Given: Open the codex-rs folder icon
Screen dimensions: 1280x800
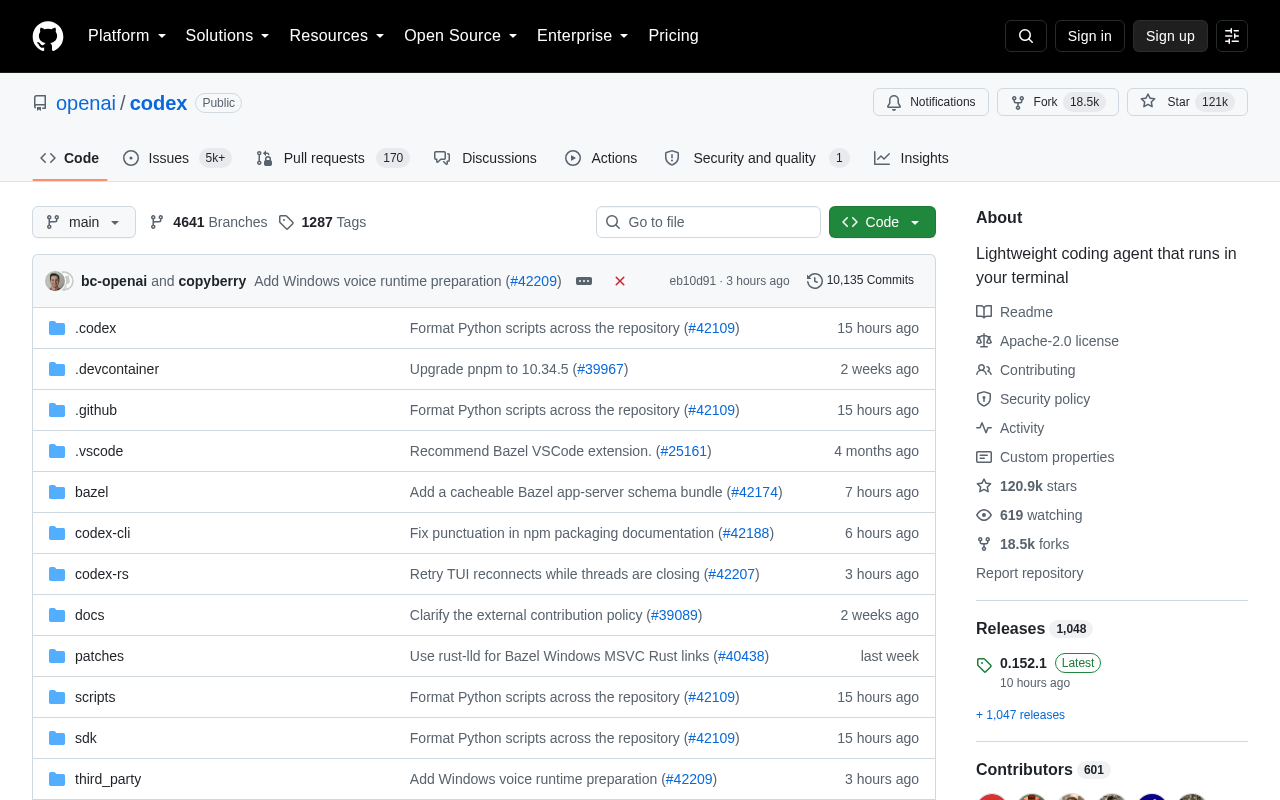Looking at the screenshot, I should [x=57, y=574].
